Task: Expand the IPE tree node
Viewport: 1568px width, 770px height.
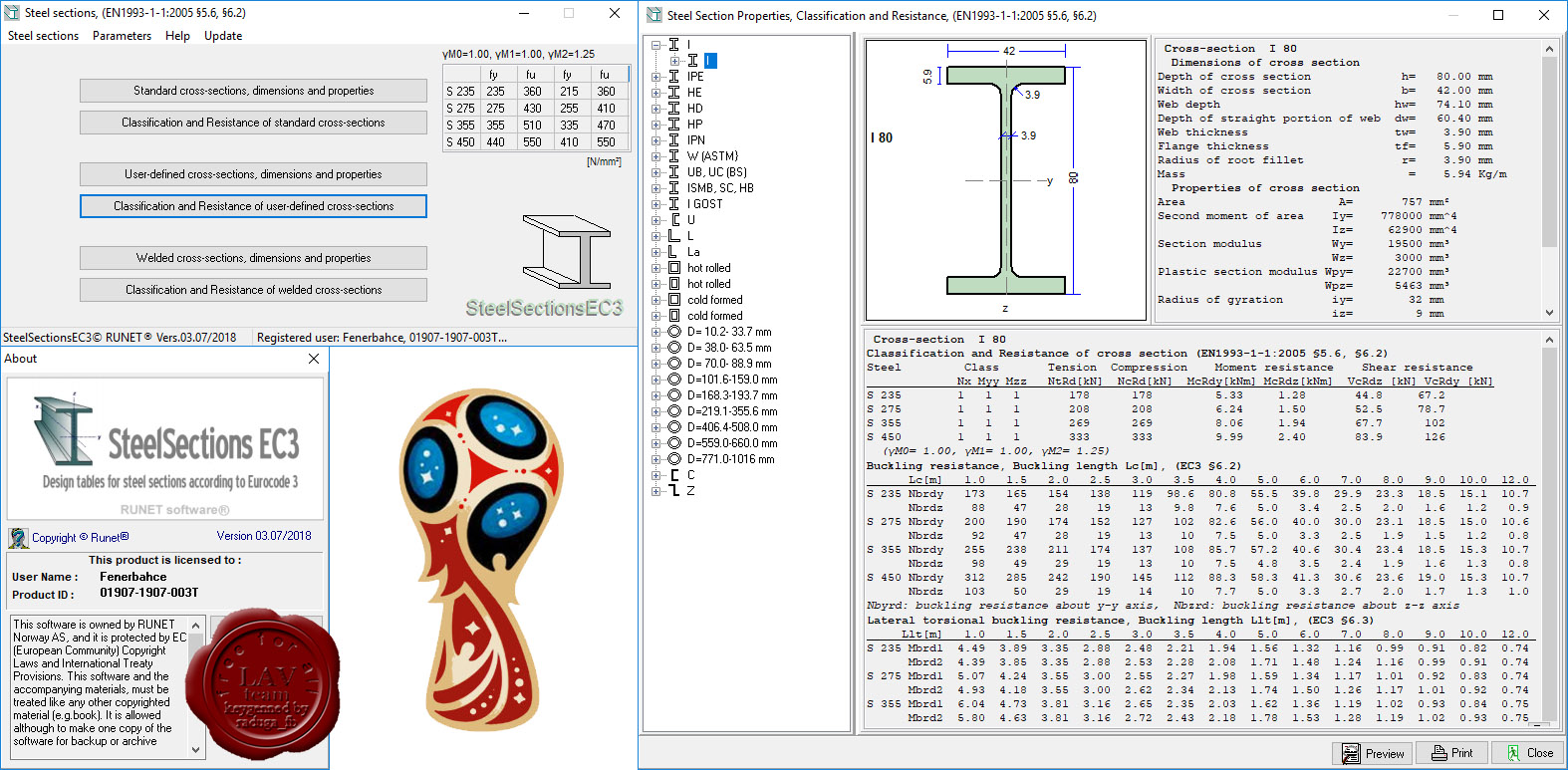Action: [x=655, y=77]
